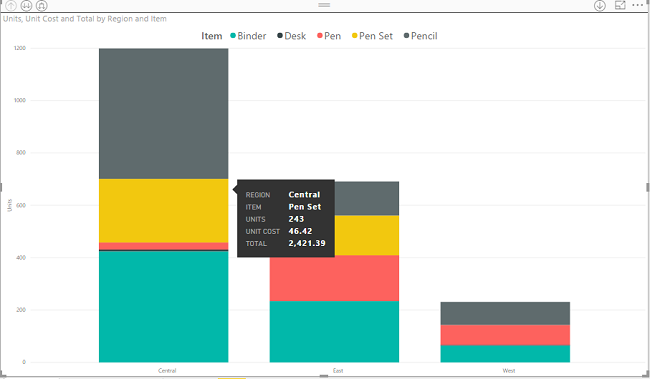Viewport: 650px width, 379px height.
Task: Click the 1200 y-axis value
Action: (20, 48)
